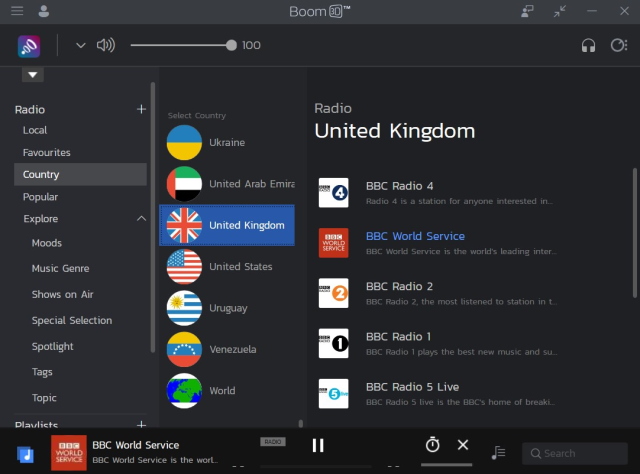
Task: Select Country in the sidebar
Action: (80, 174)
